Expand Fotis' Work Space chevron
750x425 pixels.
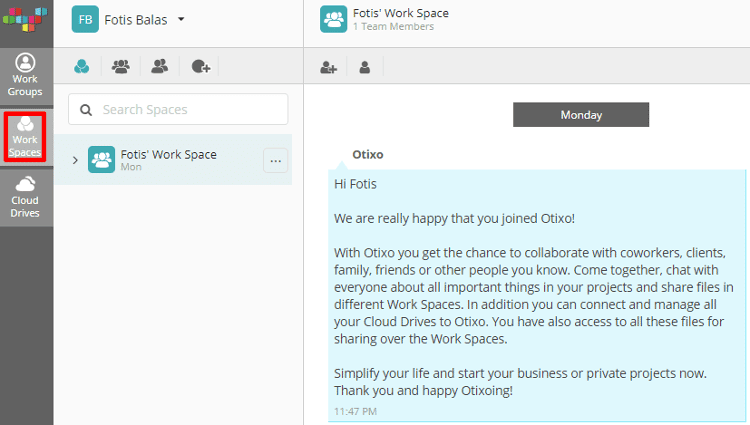point(75,160)
